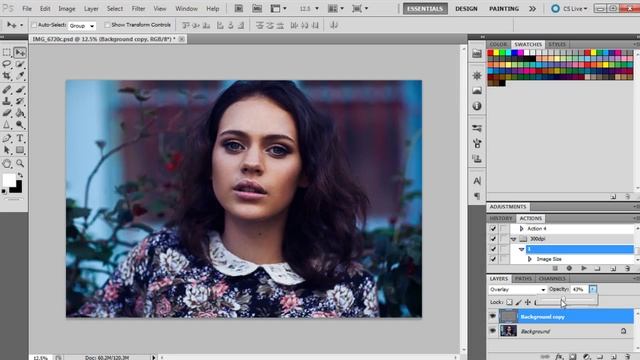Expand the Image Size step
Screen dimensions: 640x360
[x=530, y=259]
